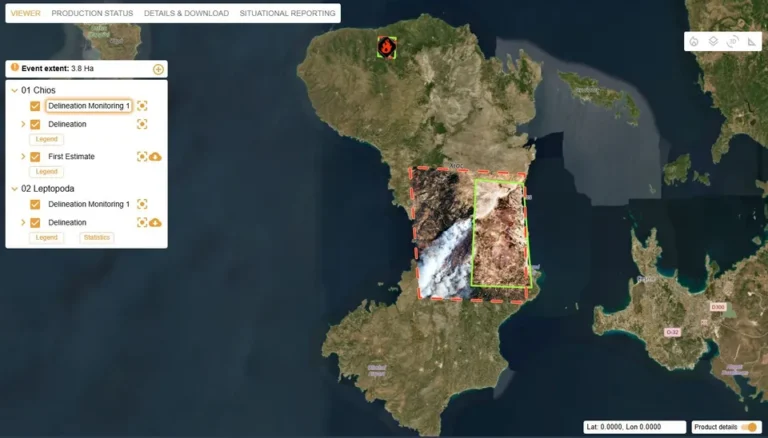Click the plus icon beside Event extent
The width and height of the screenshot is (768, 438).
pos(158,69)
